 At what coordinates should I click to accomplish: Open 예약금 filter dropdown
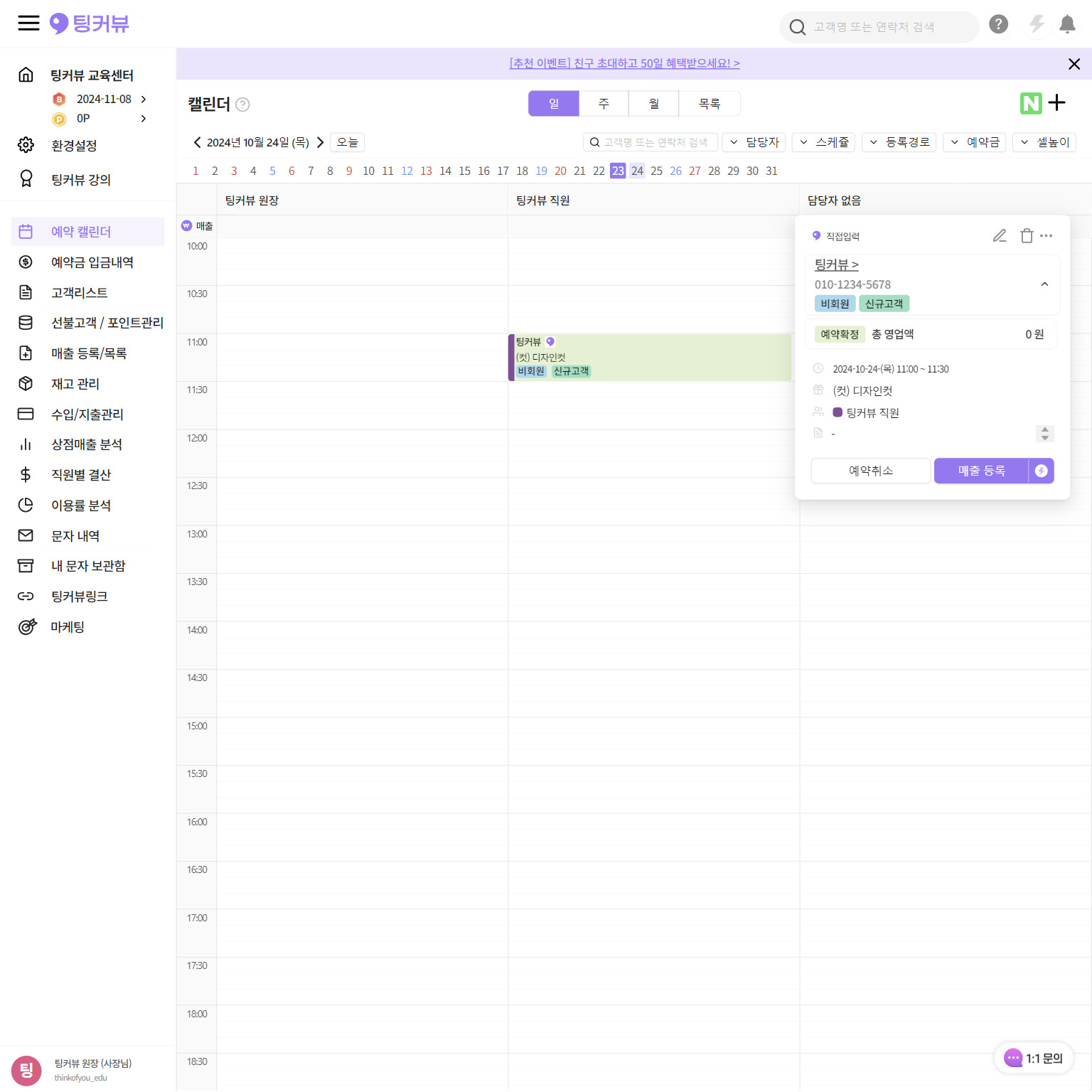click(x=975, y=142)
